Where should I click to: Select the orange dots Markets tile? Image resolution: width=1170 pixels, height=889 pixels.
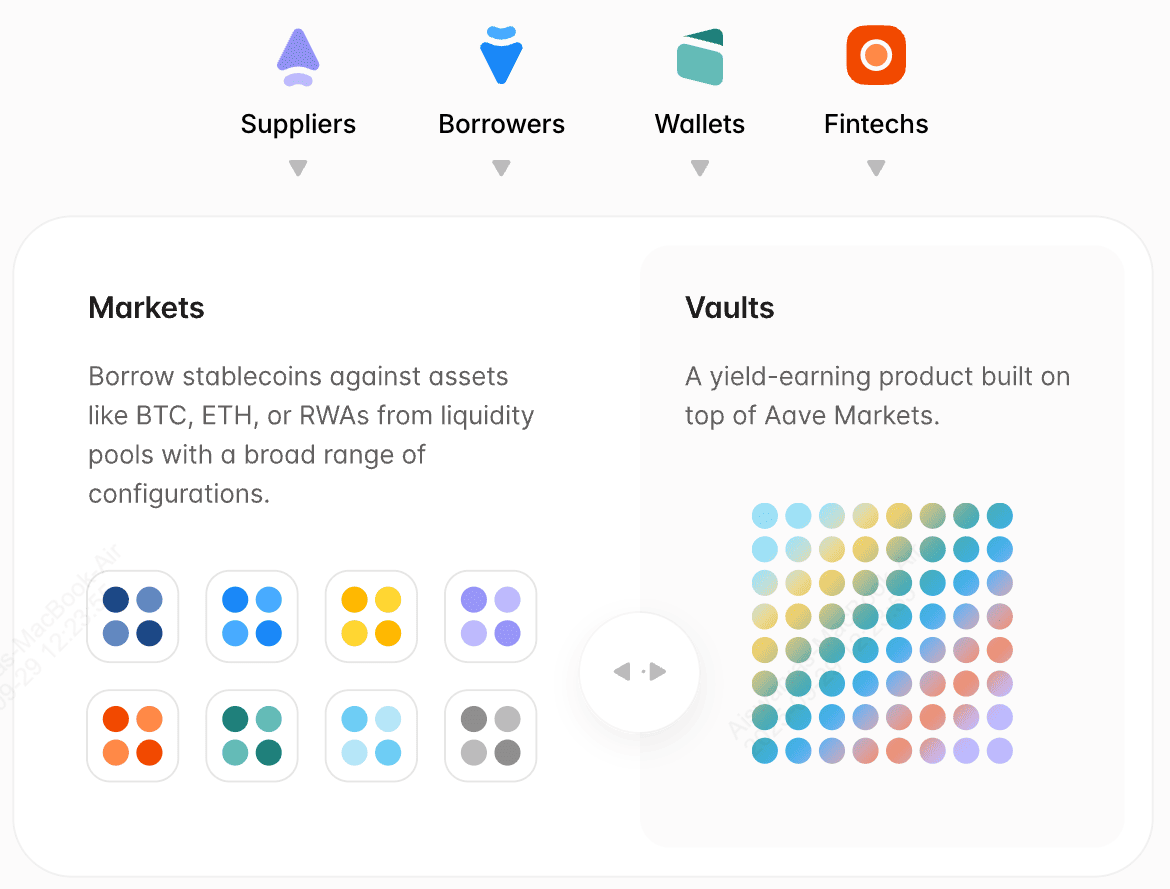(x=132, y=735)
